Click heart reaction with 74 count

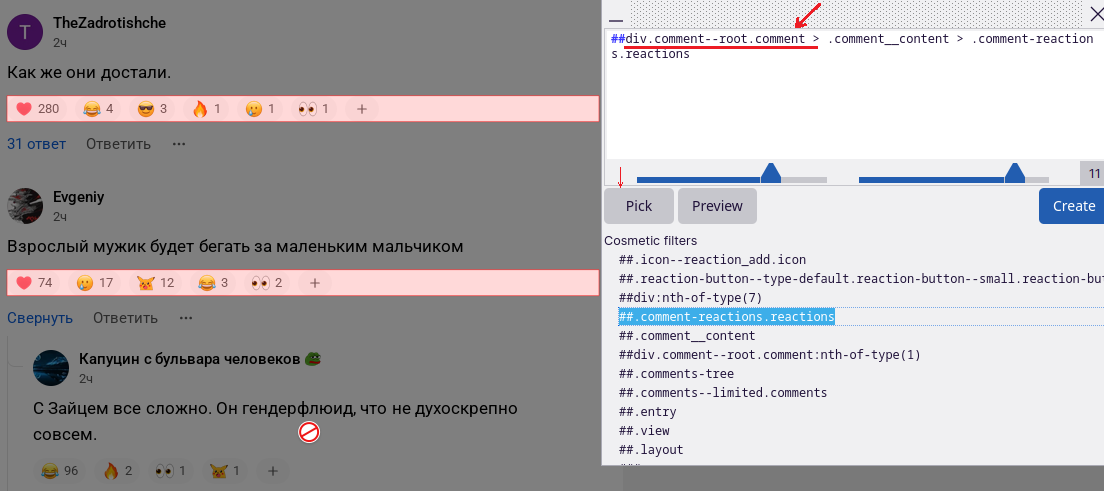[35, 283]
